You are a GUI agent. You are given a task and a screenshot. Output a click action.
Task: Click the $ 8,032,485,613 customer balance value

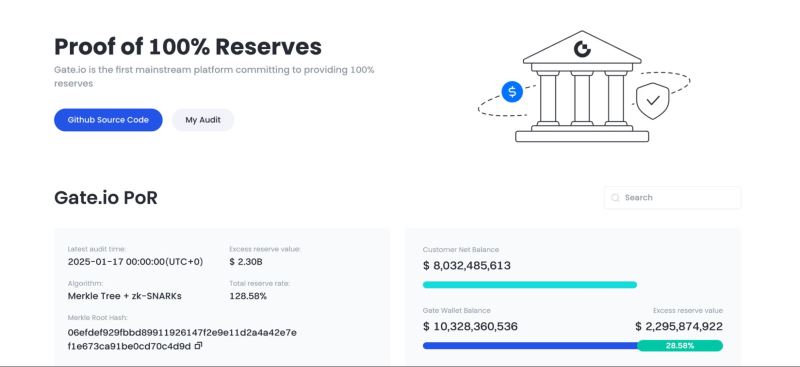tap(467, 265)
